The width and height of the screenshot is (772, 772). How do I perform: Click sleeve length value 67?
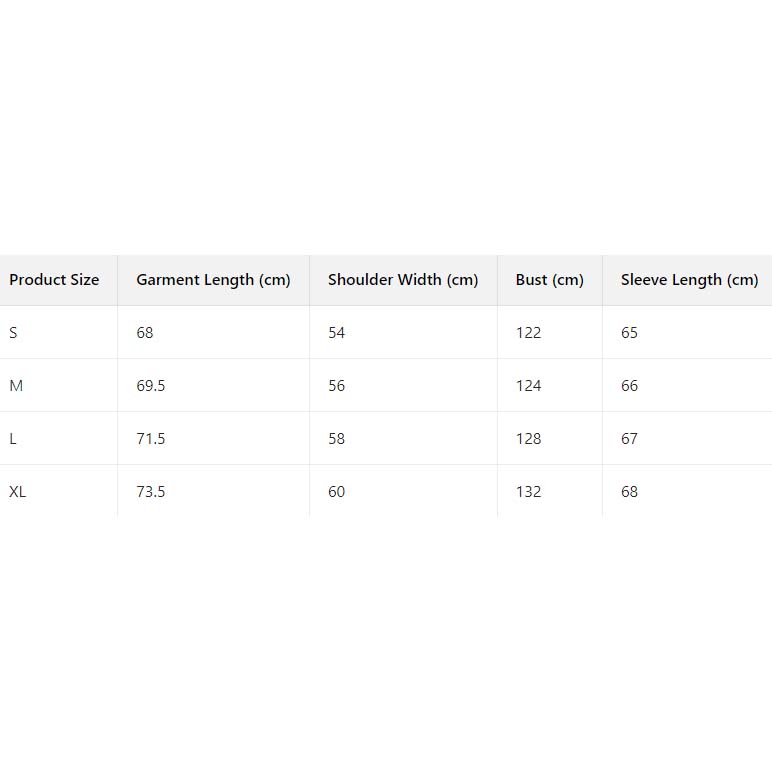[x=629, y=439]
